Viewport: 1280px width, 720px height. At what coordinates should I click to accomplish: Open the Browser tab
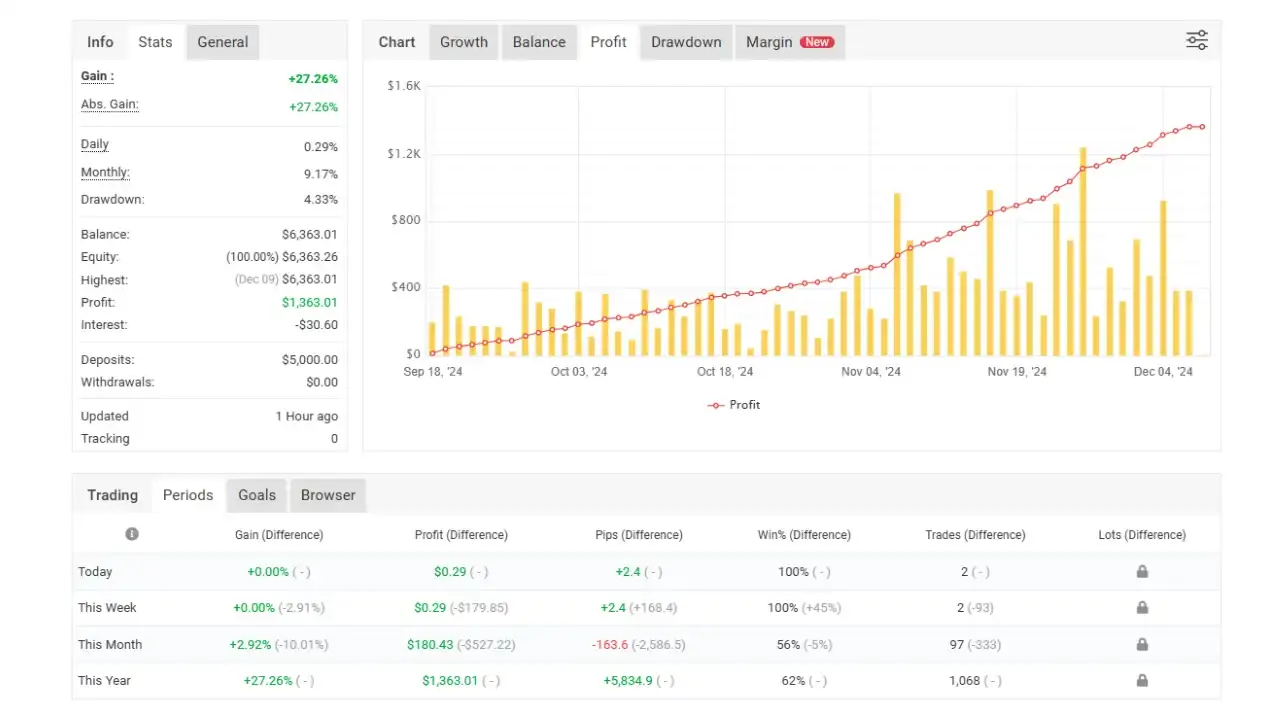point(328,494)
